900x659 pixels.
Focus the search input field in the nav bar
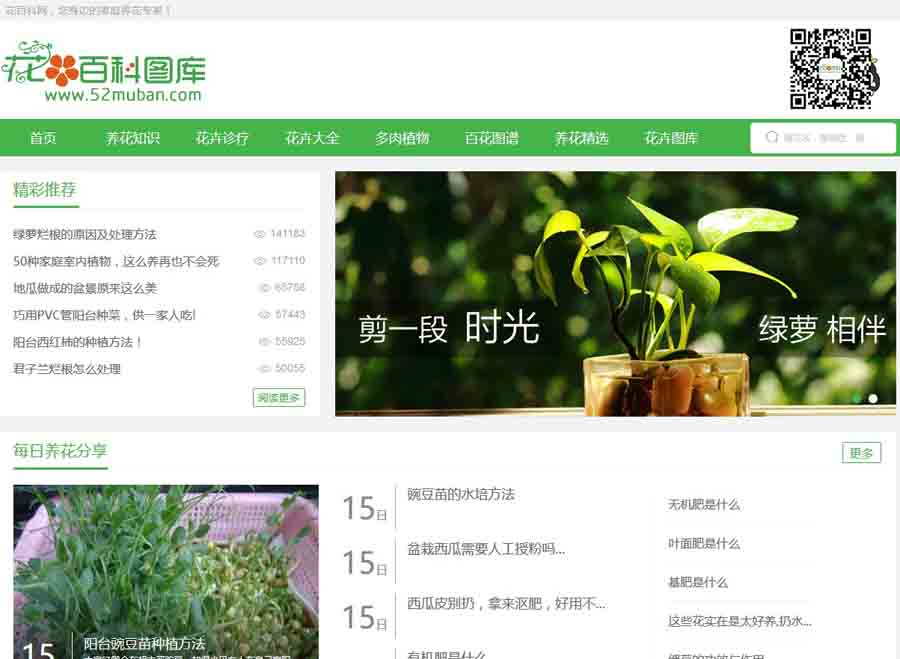pyautogui.click(x=823, y=138)
